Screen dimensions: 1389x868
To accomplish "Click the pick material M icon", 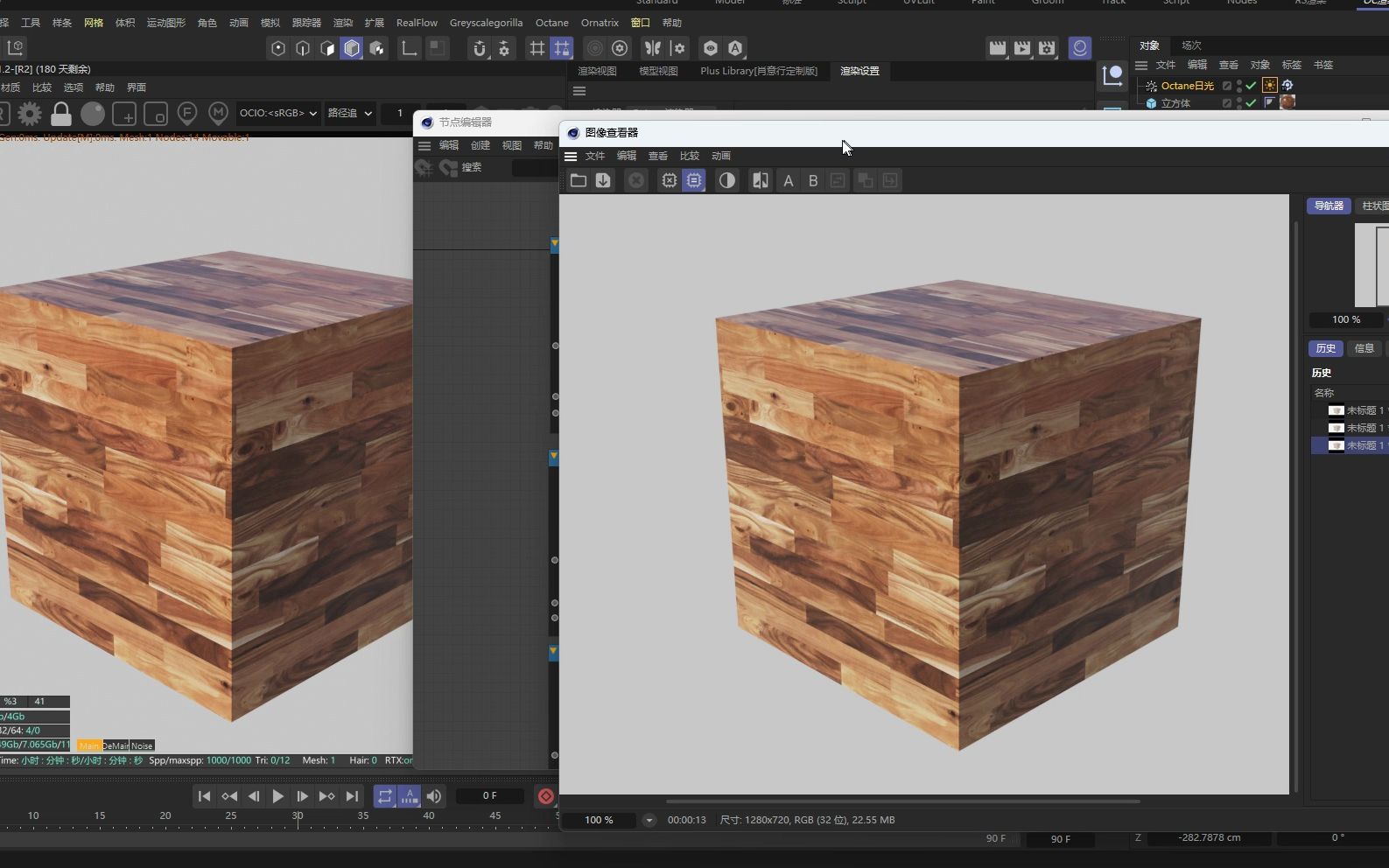I will click(x=219, y=113).
